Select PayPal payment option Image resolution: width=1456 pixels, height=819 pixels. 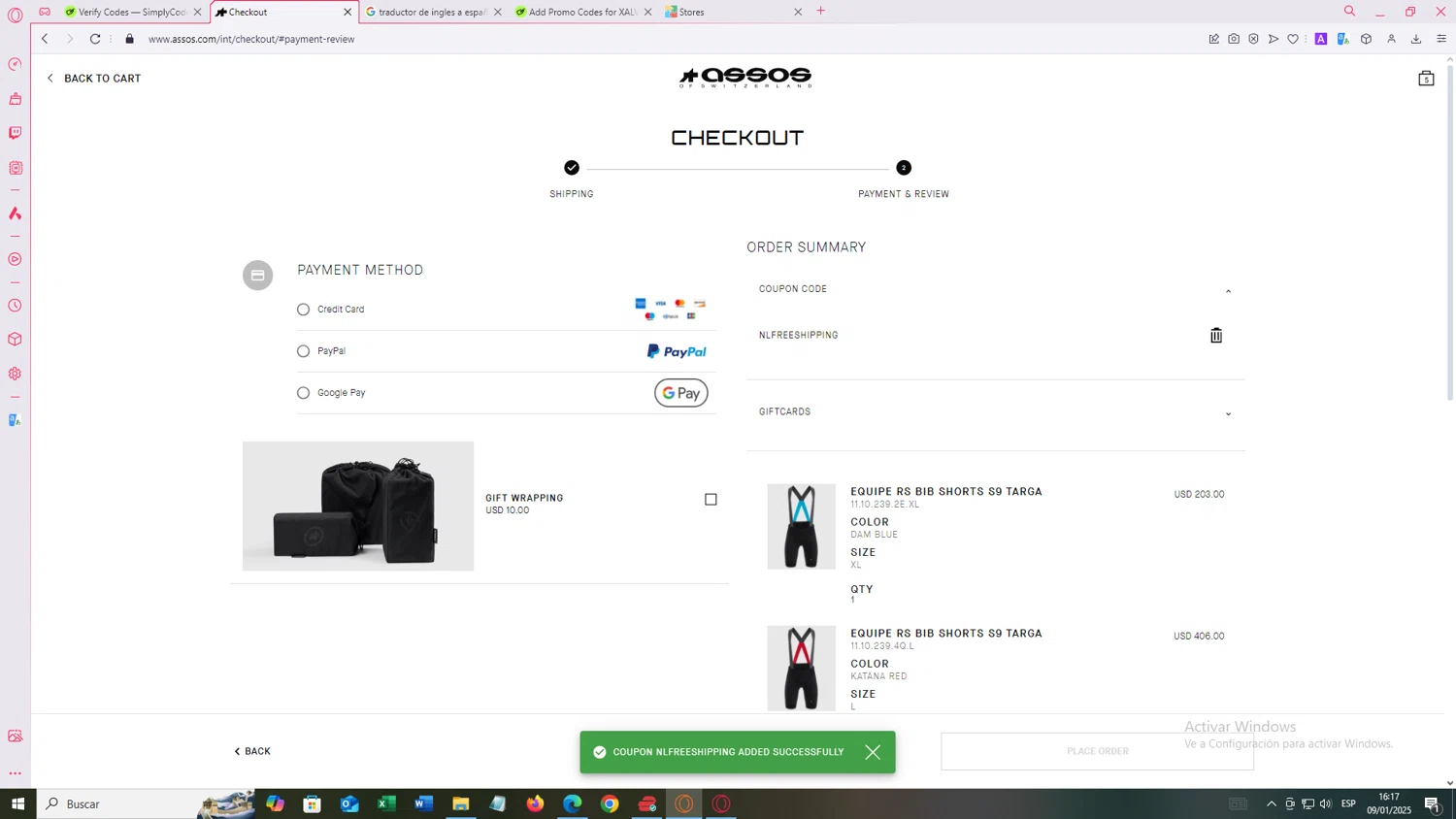pos(303,351)
